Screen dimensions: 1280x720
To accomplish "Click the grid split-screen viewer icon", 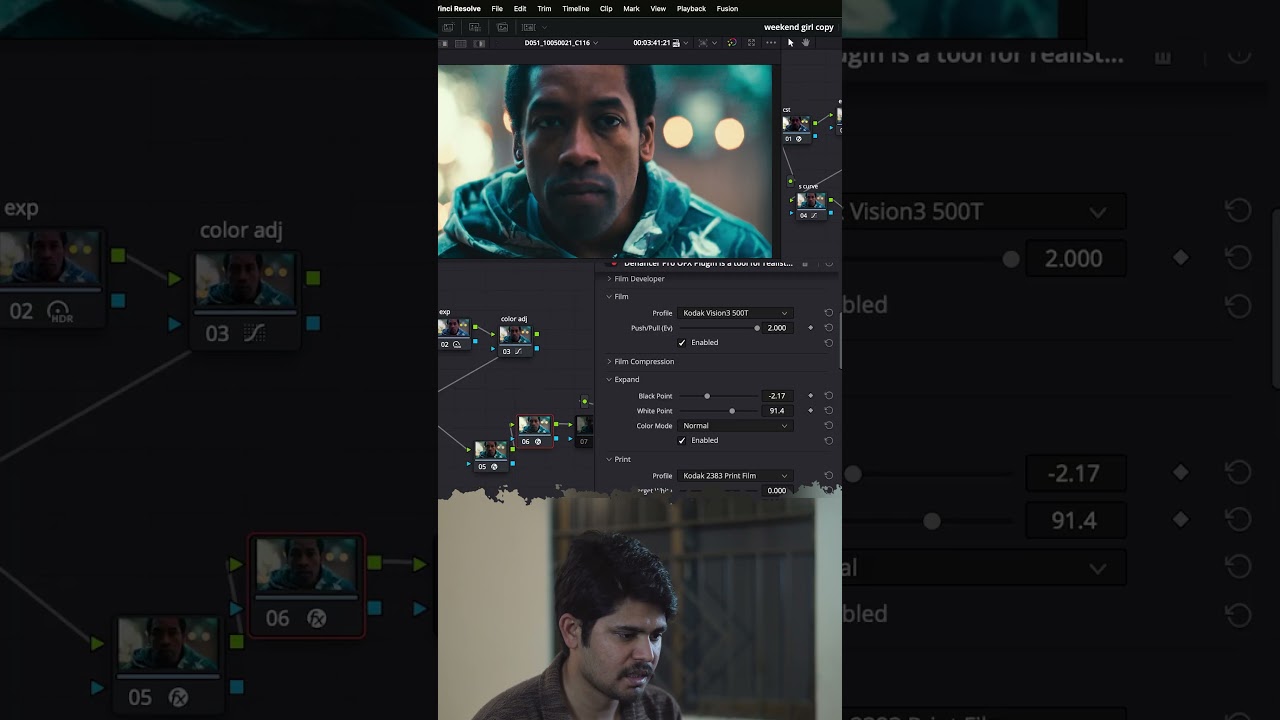I will click(461, 43).
